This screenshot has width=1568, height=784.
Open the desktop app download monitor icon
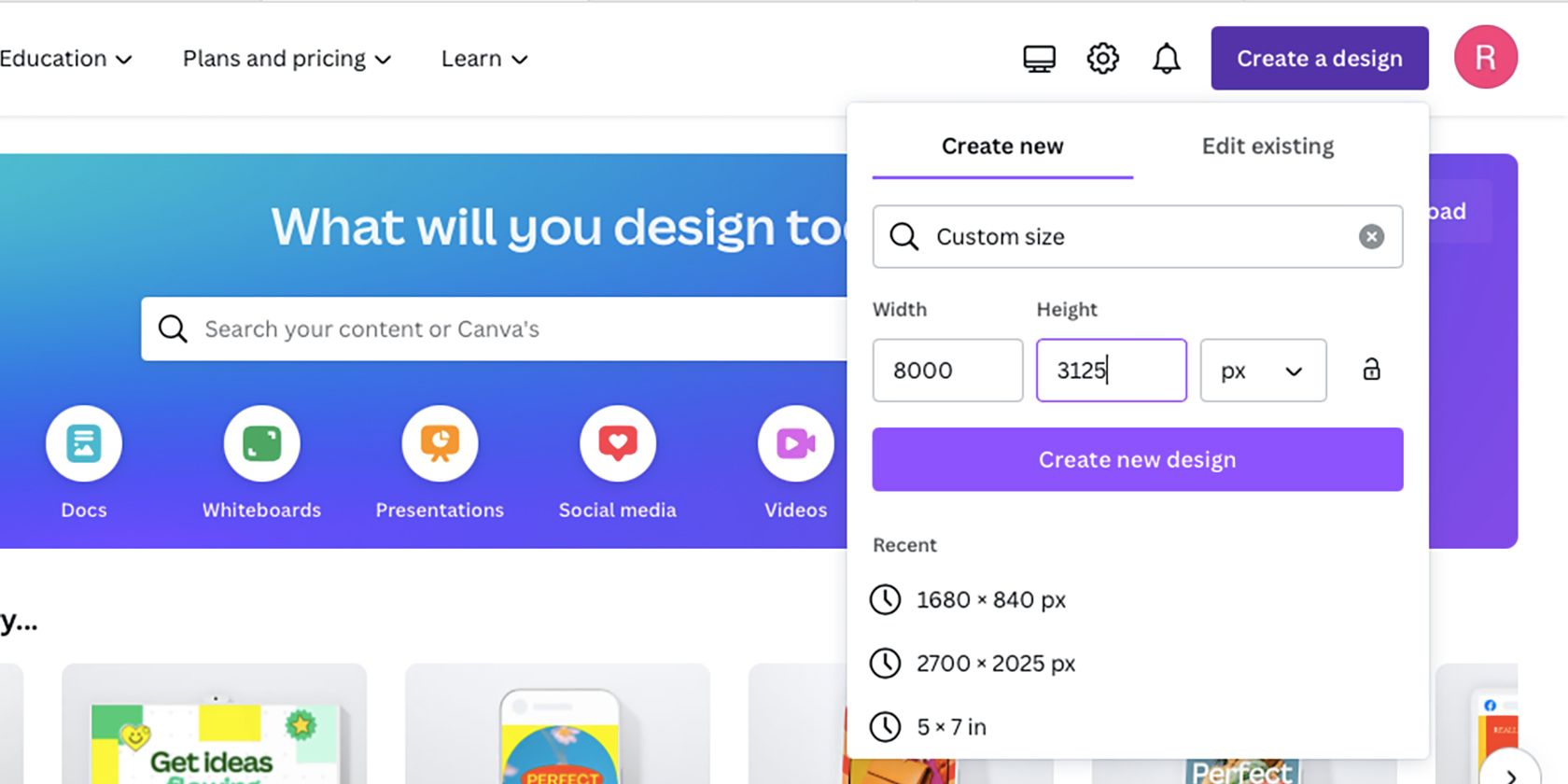[1039, 59]
